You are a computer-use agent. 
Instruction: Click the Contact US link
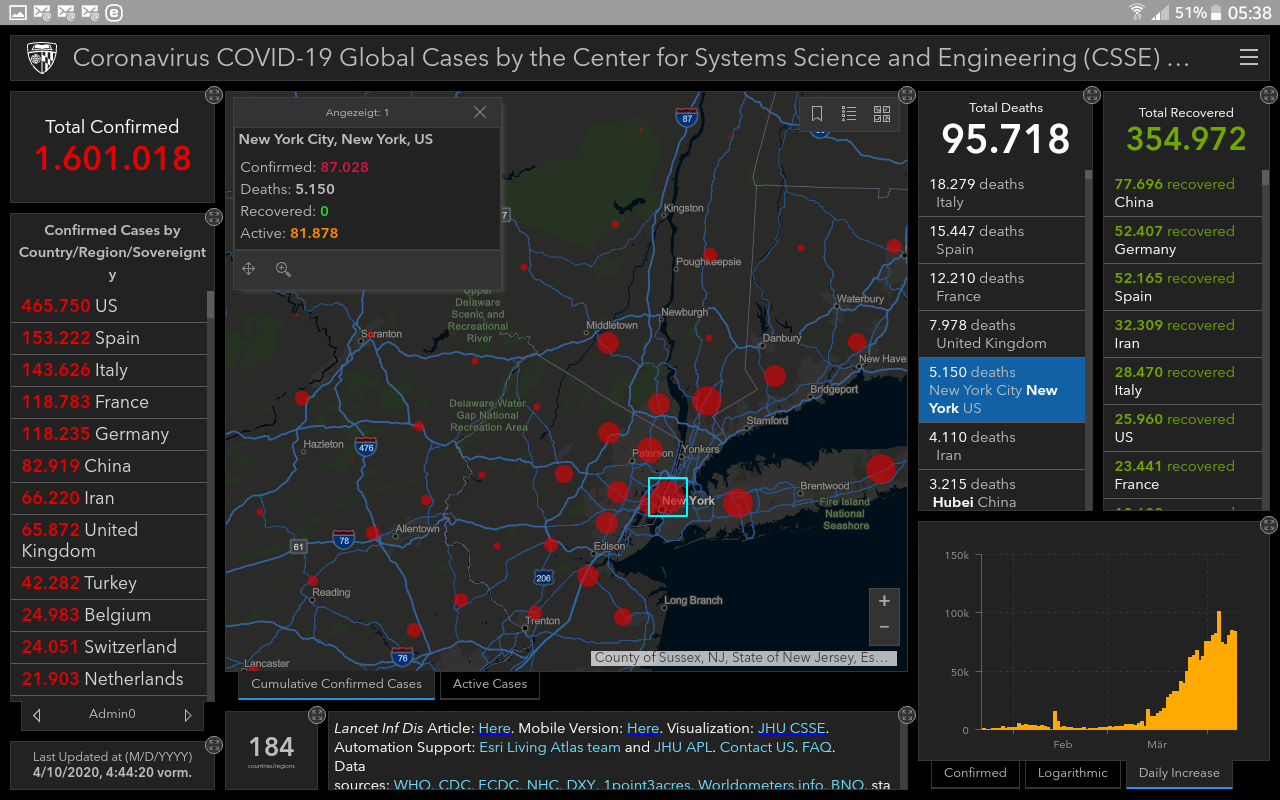click(x=757, y=747)
